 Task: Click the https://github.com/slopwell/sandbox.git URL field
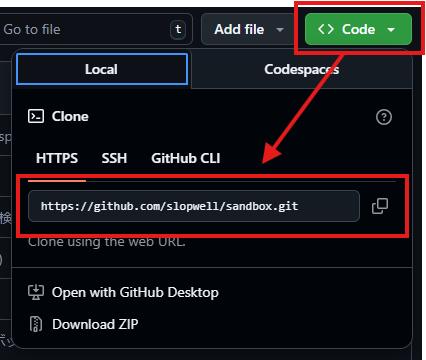pos(194,206)
